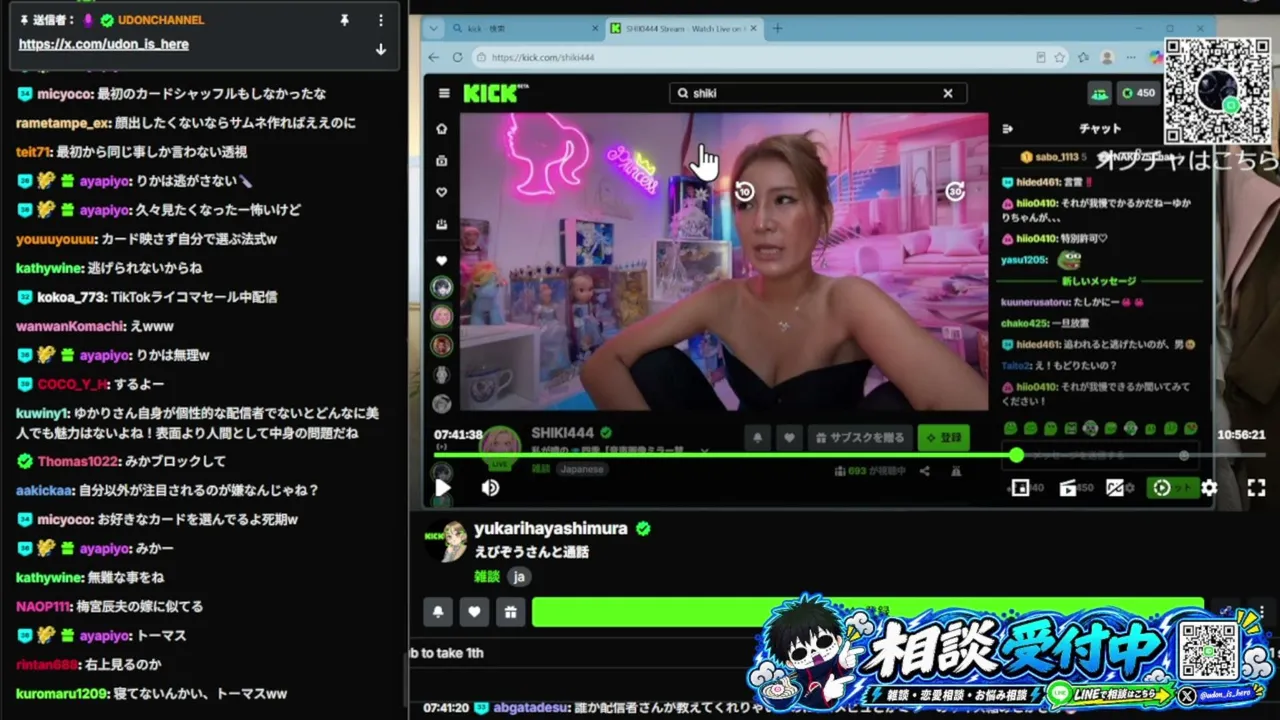Click the green video progress bar handle
1280x720 pixels.
click(1016, 455)
